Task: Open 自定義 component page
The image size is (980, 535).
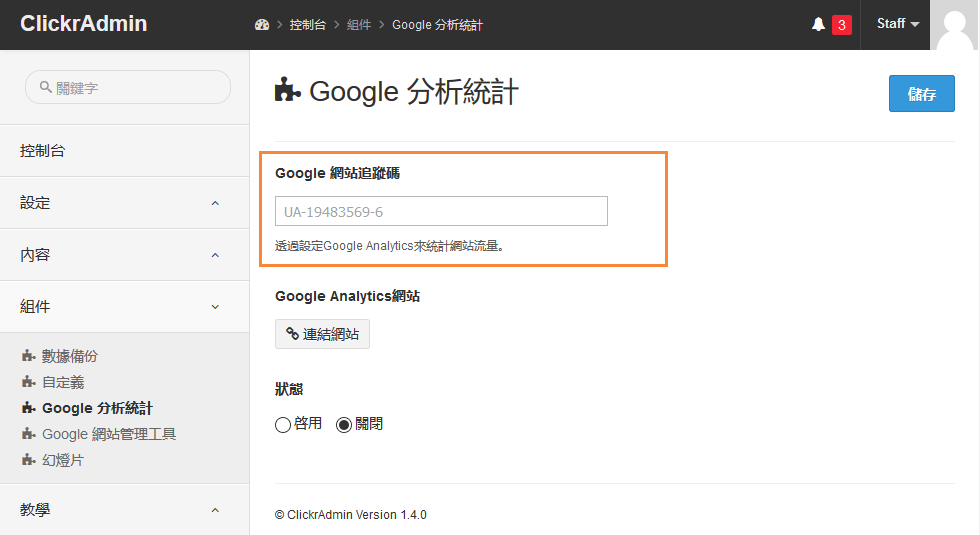Action: (x=62, y=382)
